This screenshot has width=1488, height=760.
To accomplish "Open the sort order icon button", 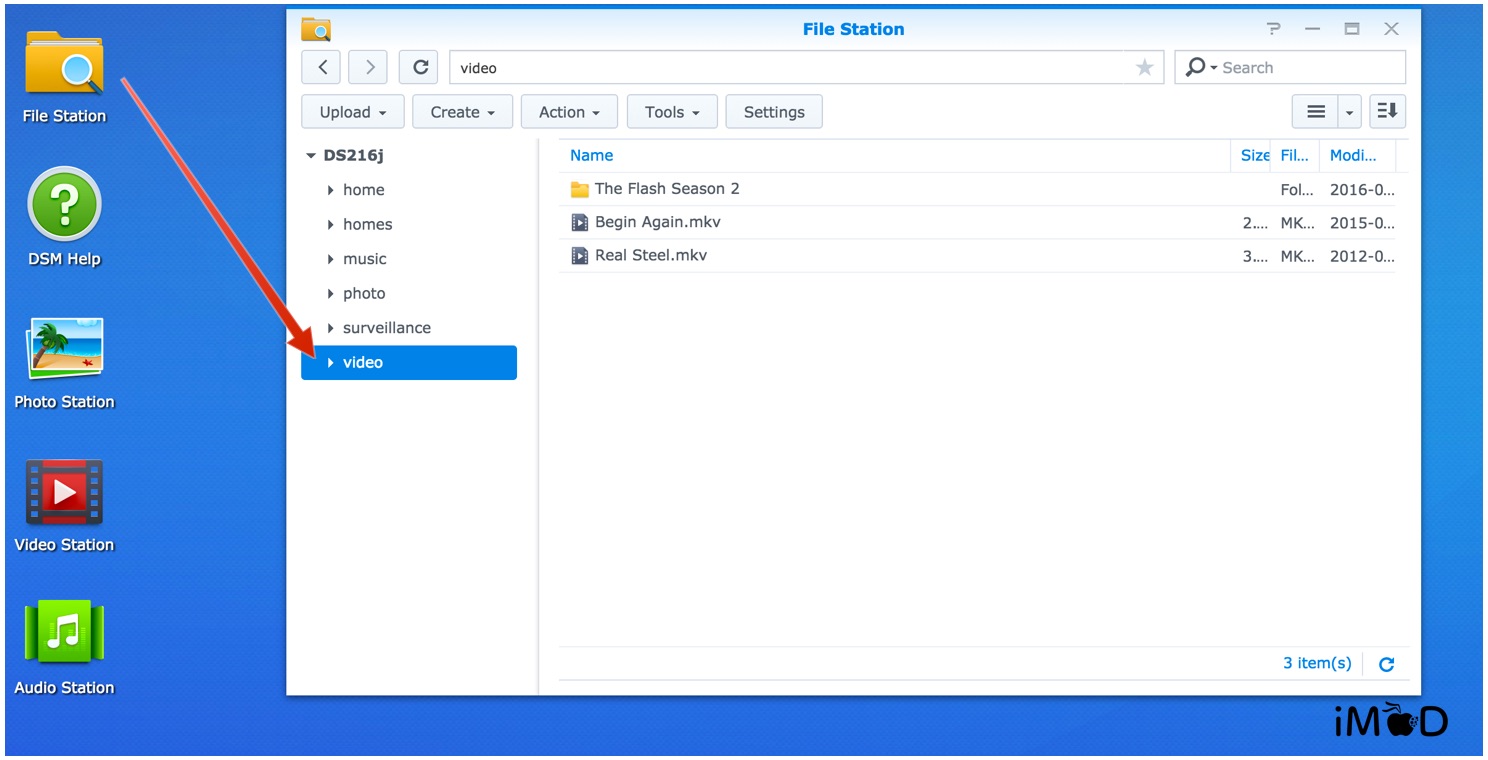I will pos(1387,112).
